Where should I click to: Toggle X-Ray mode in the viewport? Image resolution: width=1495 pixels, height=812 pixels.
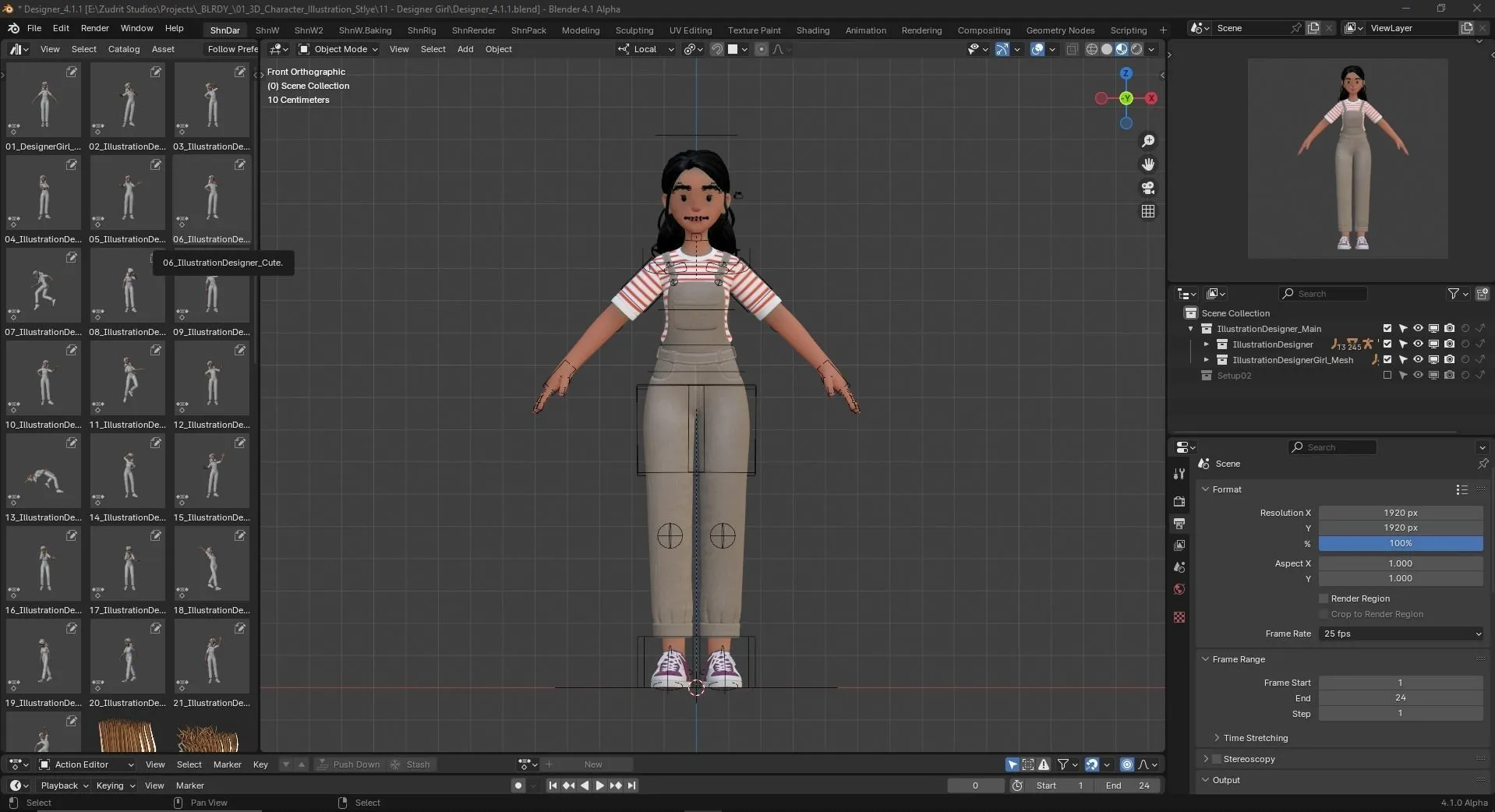1073,49
